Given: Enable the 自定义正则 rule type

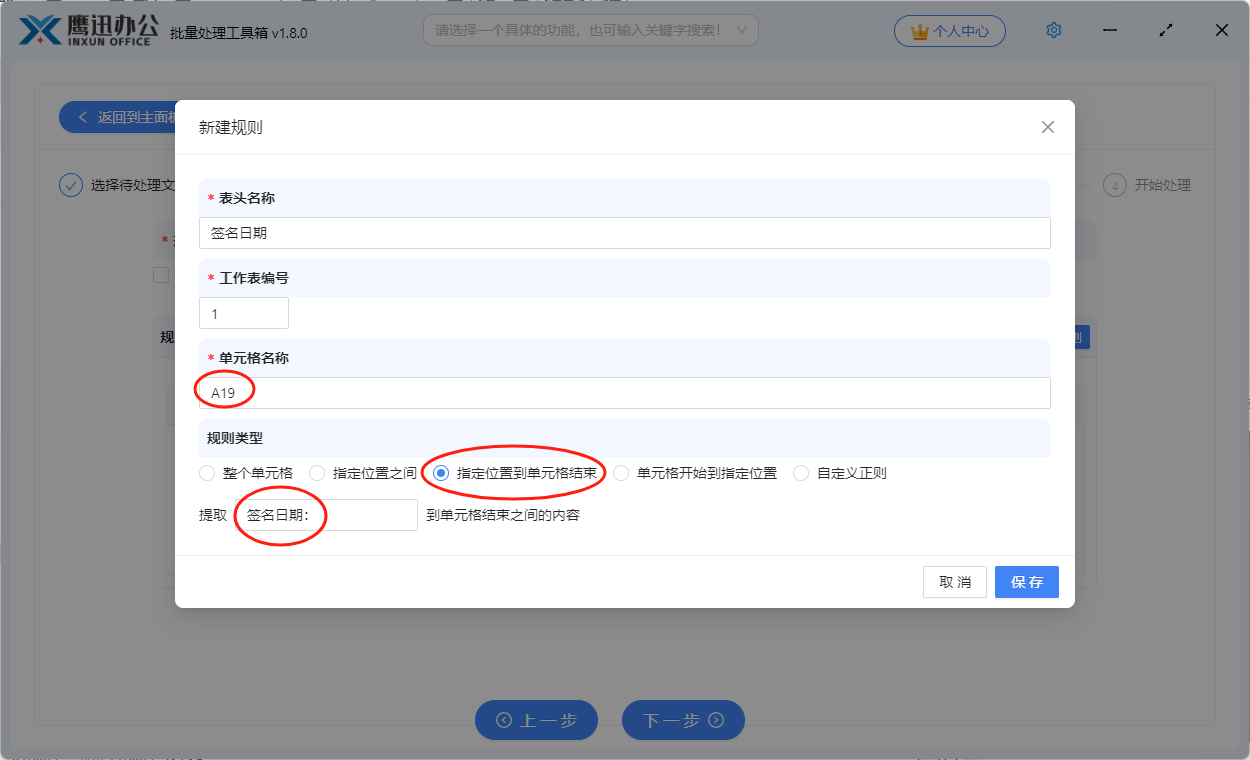Looking at the screenshot, I should [x=801, y=473].
